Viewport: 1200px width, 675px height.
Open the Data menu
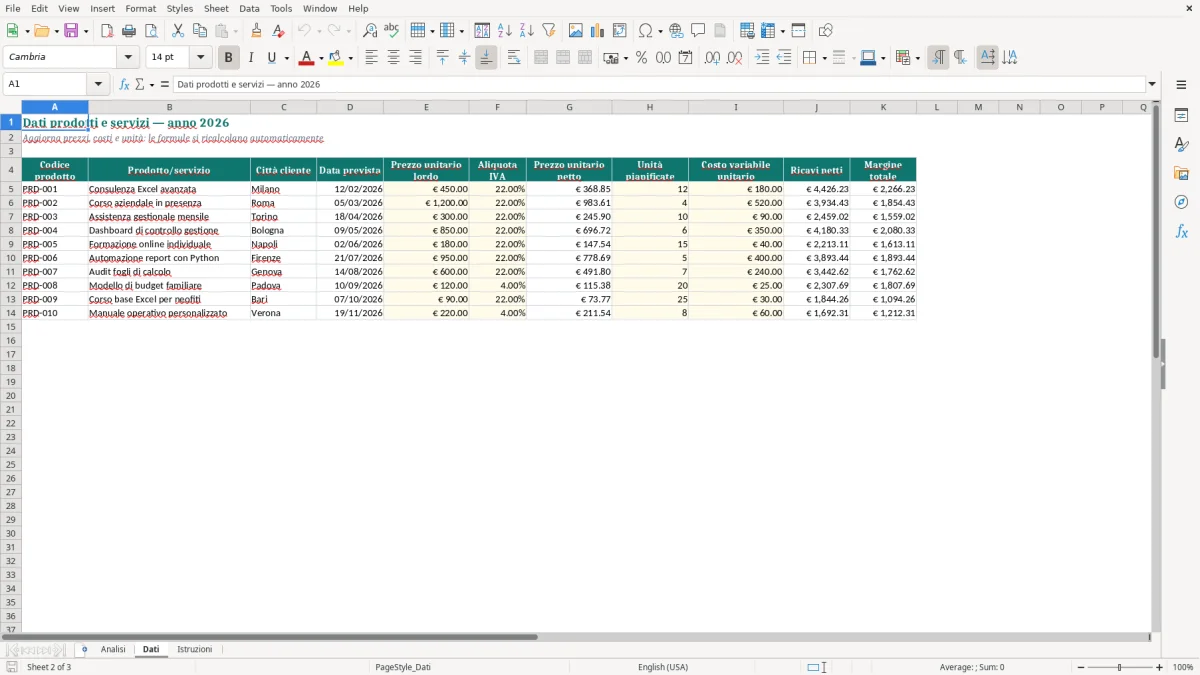click(249, 8)
